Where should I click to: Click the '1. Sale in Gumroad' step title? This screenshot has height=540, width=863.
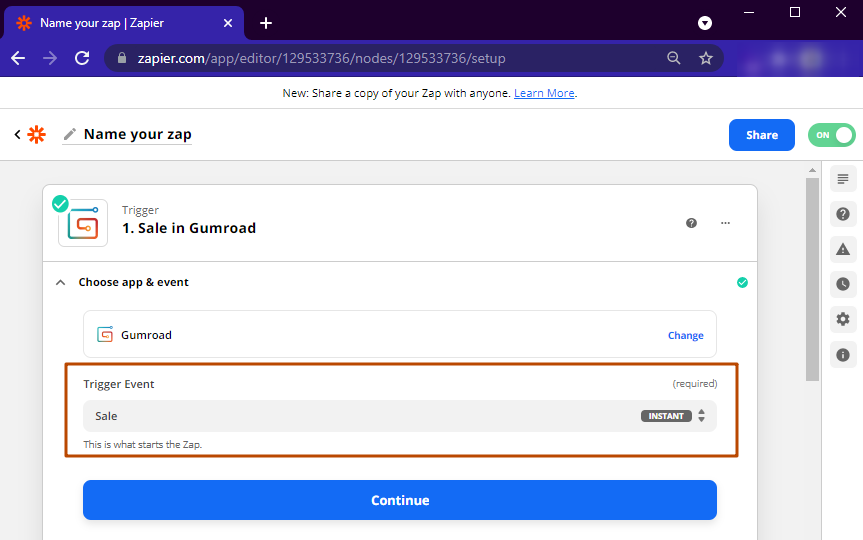189,228
